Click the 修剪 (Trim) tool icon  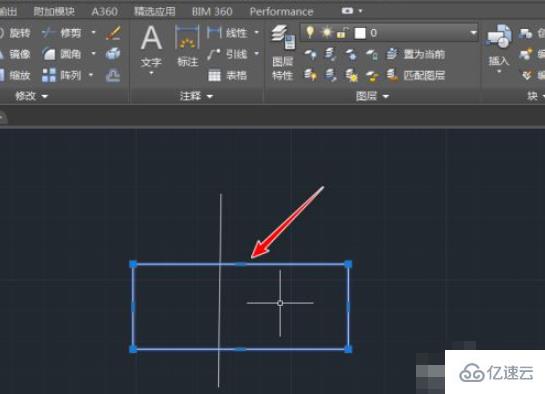48,33
